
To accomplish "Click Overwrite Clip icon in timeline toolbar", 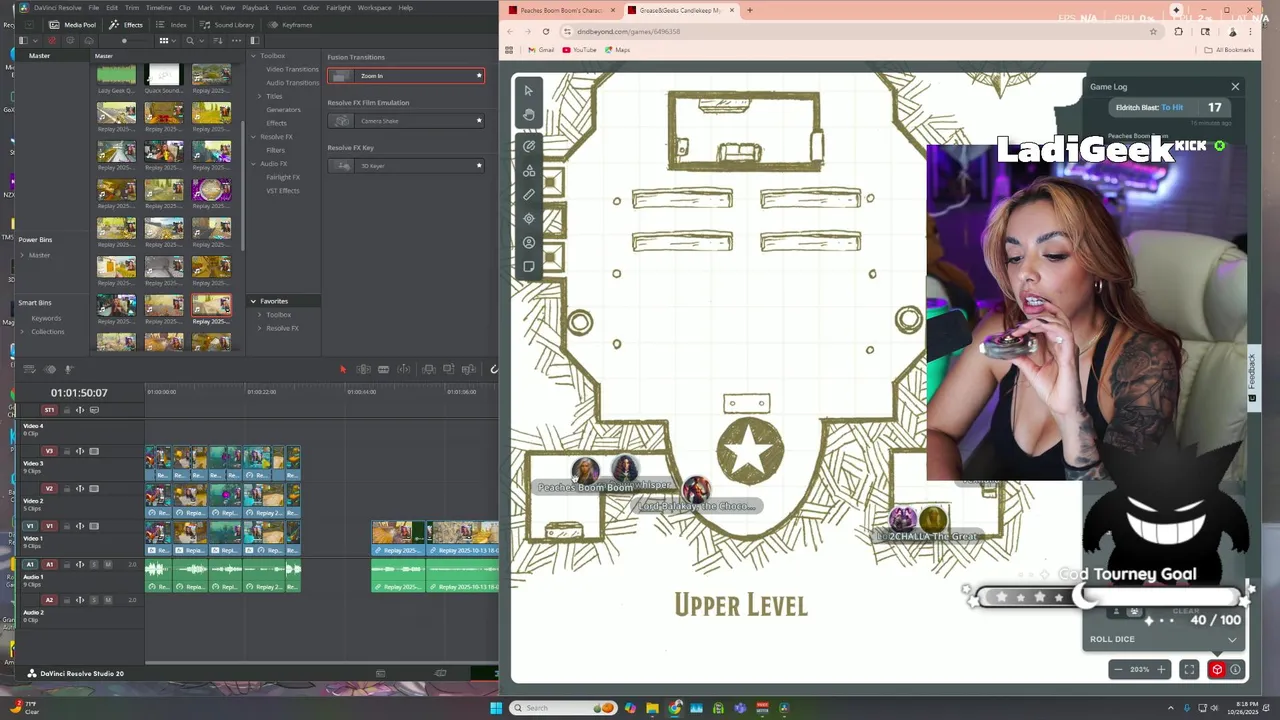I will coord(448,369).
